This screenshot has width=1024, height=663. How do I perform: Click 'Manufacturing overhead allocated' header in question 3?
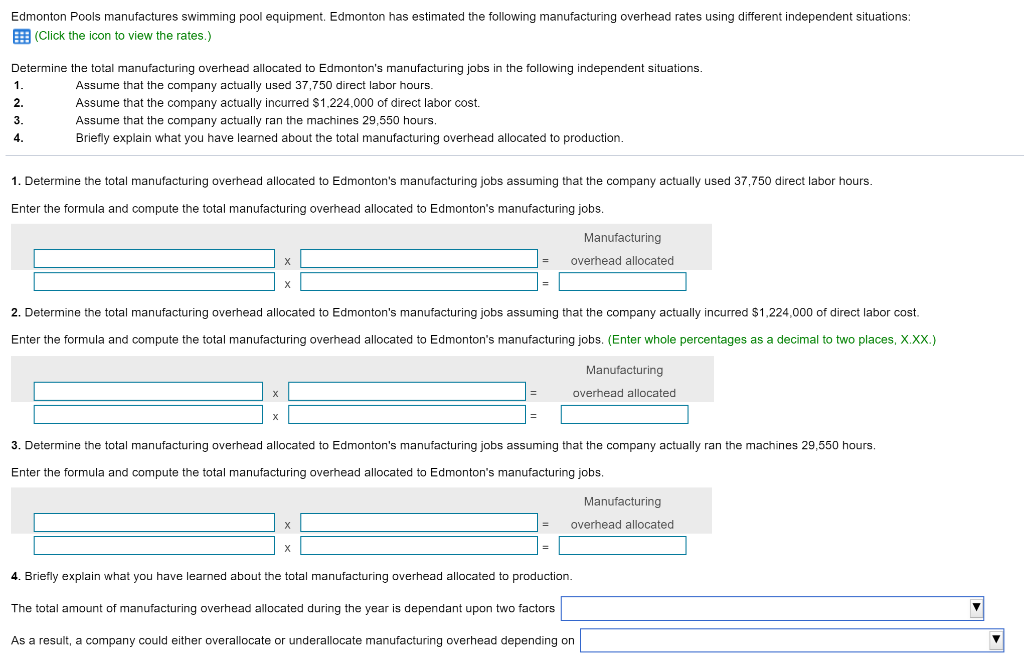pyautogui.click(x=622, y=513)
